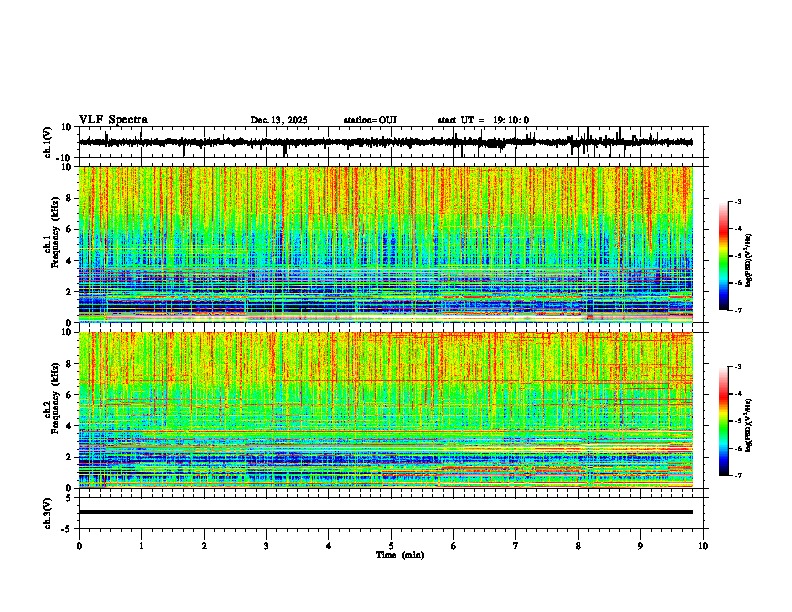This screenshot has height=612, width=792.
Task: Click the '8' tick on the Time axis
Action: click(578, 546)
